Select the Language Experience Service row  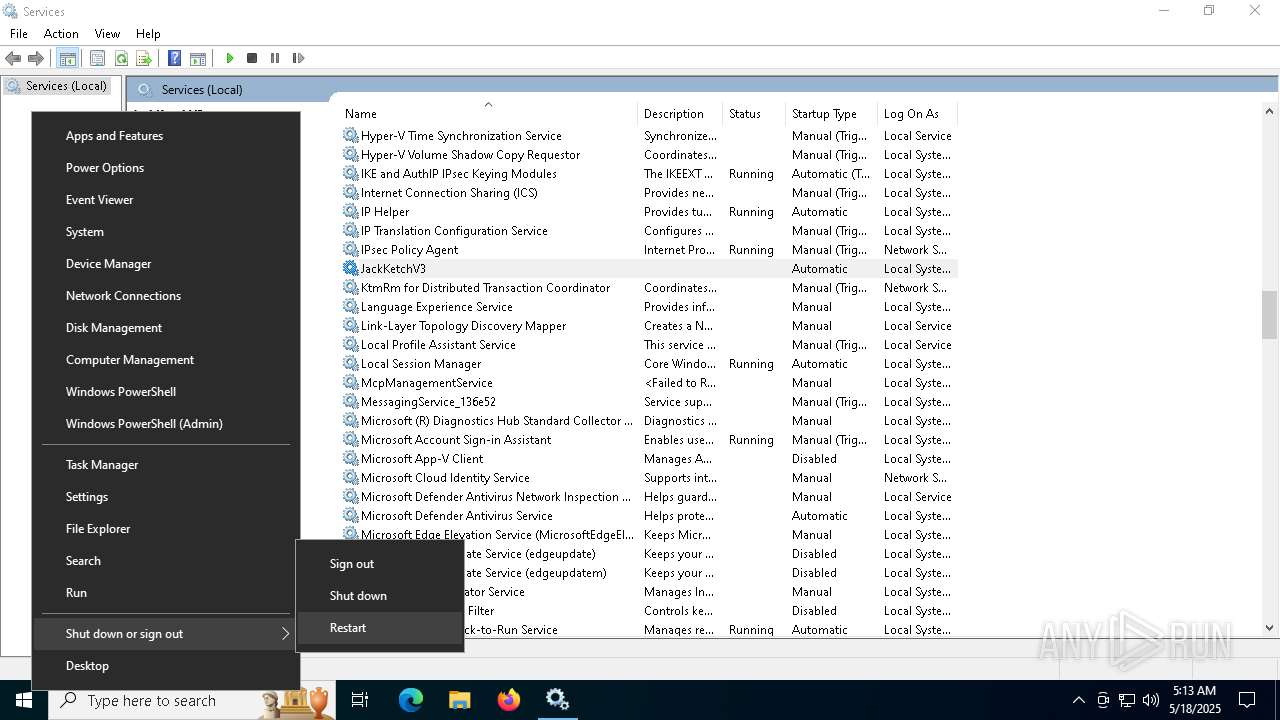click(648, 307)
